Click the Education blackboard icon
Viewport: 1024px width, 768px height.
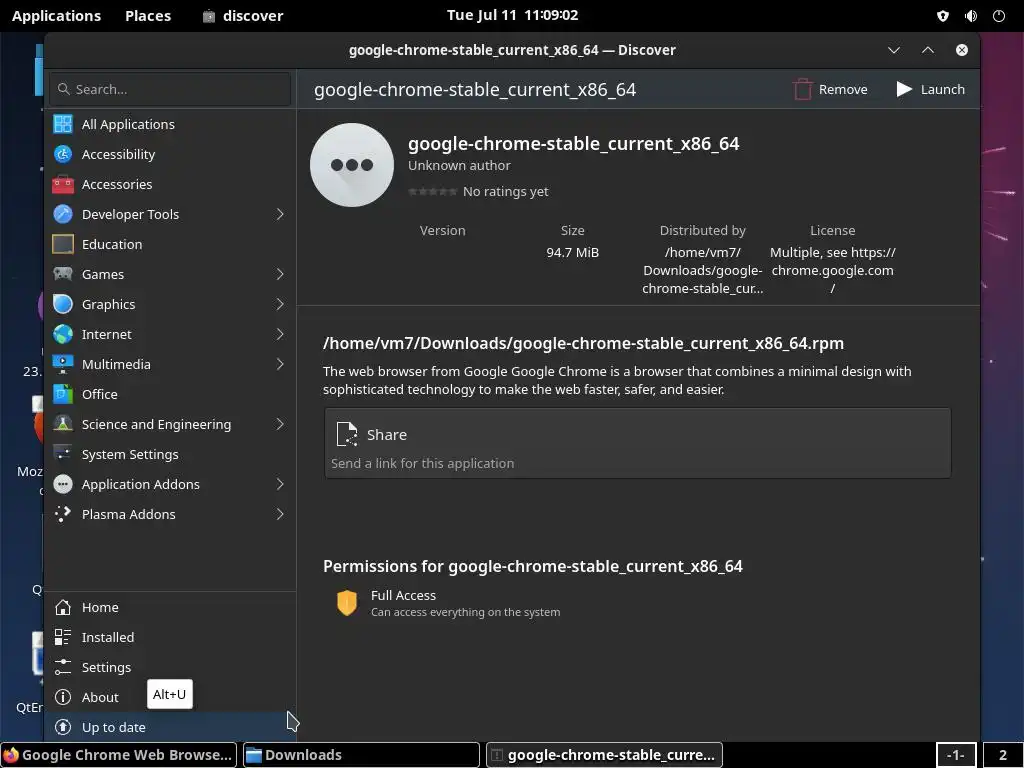pyautogui.click(x=63, y=244)
